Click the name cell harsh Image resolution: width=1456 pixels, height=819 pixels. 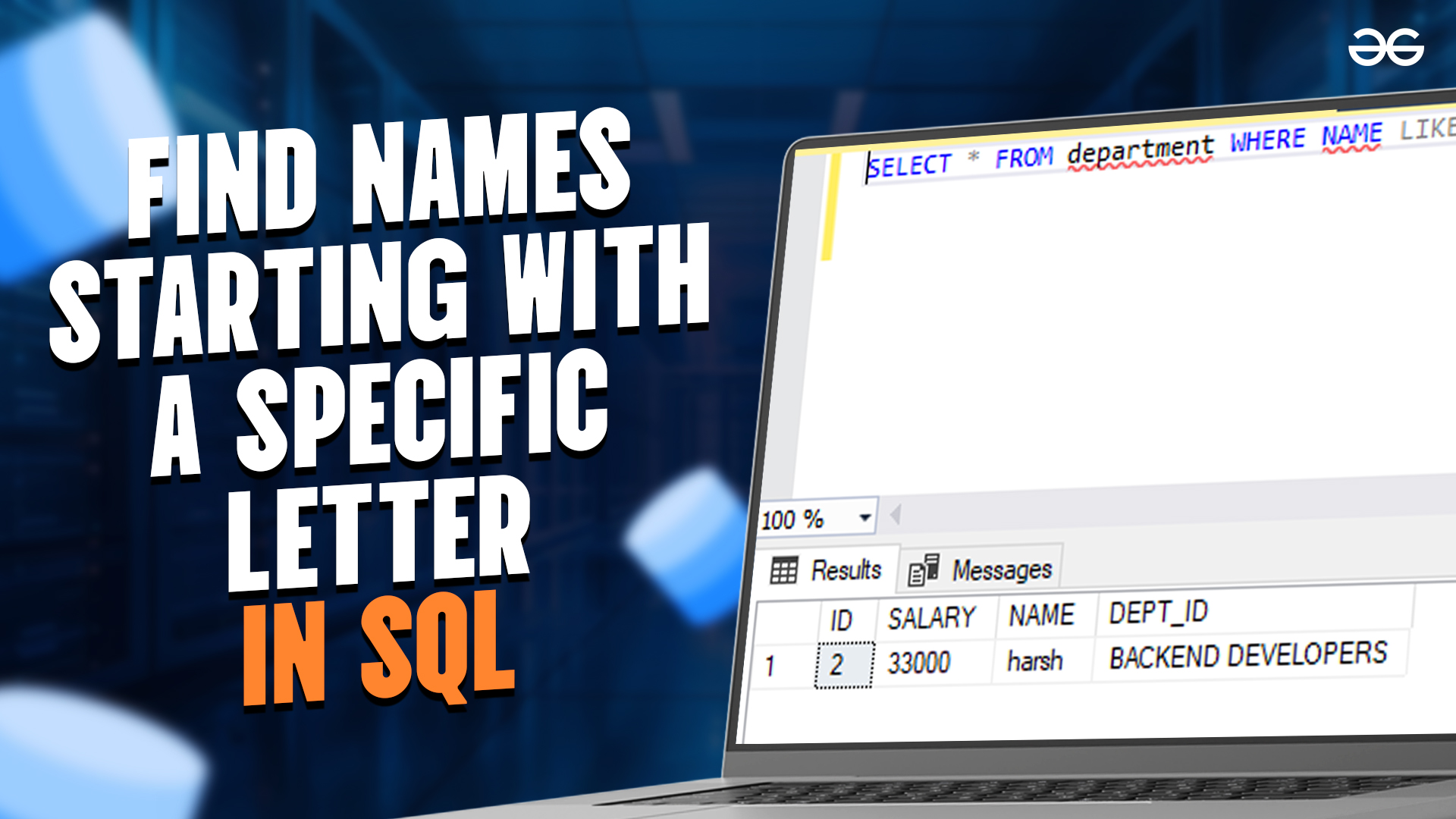pos(1034,661)
